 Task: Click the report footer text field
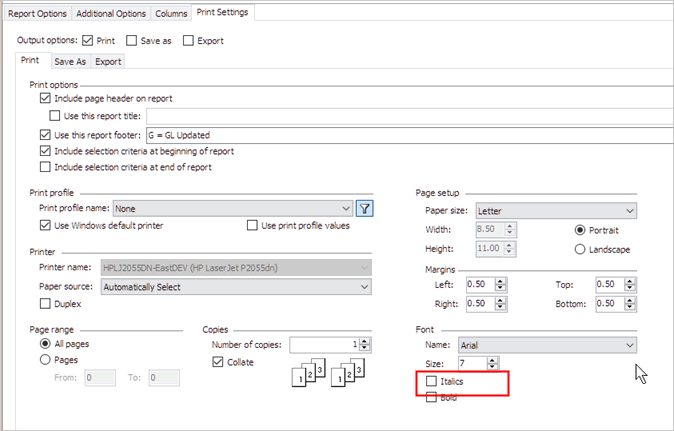coord(400,134)
